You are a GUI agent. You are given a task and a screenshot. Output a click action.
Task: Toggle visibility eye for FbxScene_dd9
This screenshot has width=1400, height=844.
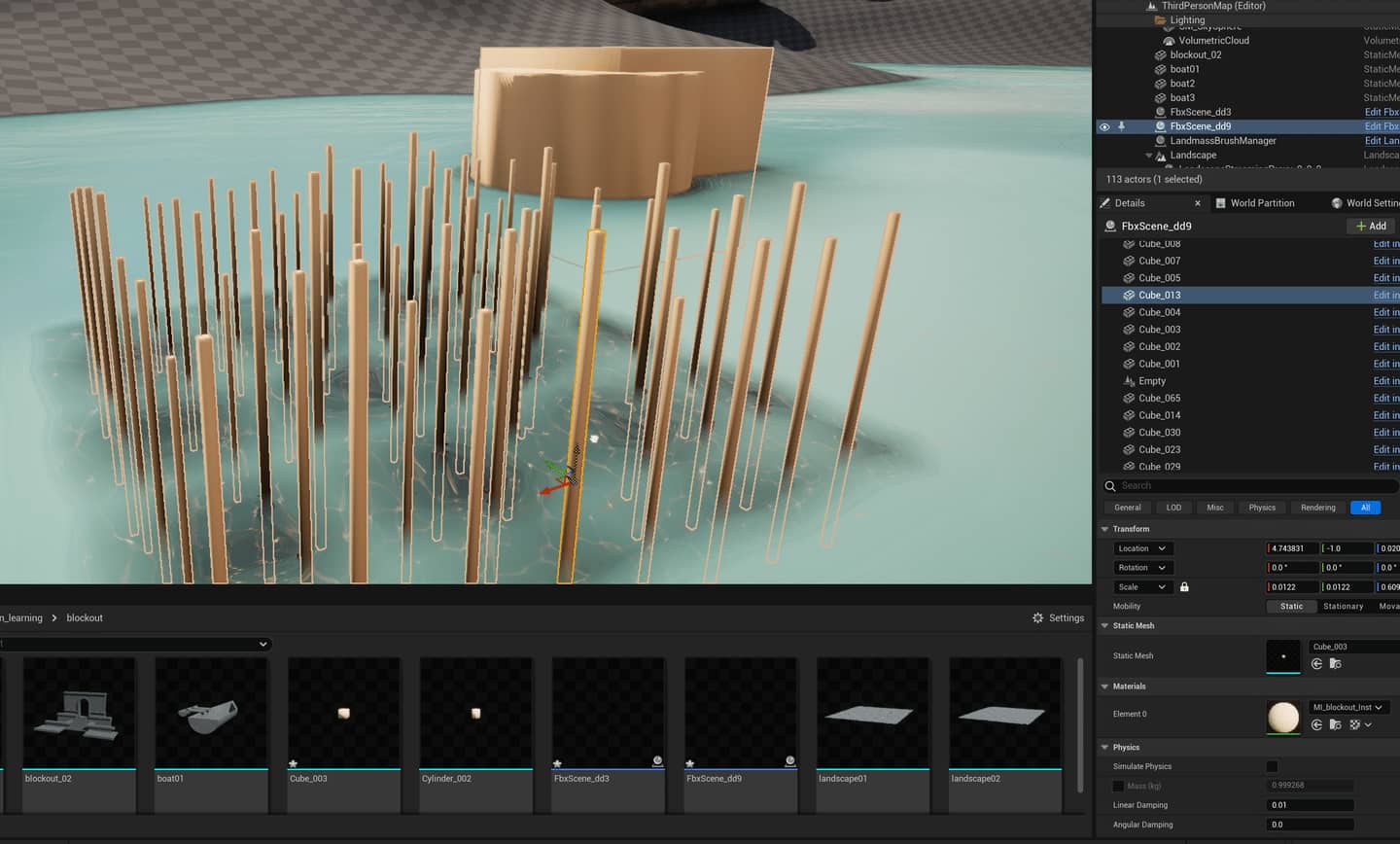[x=1104, y=126]
